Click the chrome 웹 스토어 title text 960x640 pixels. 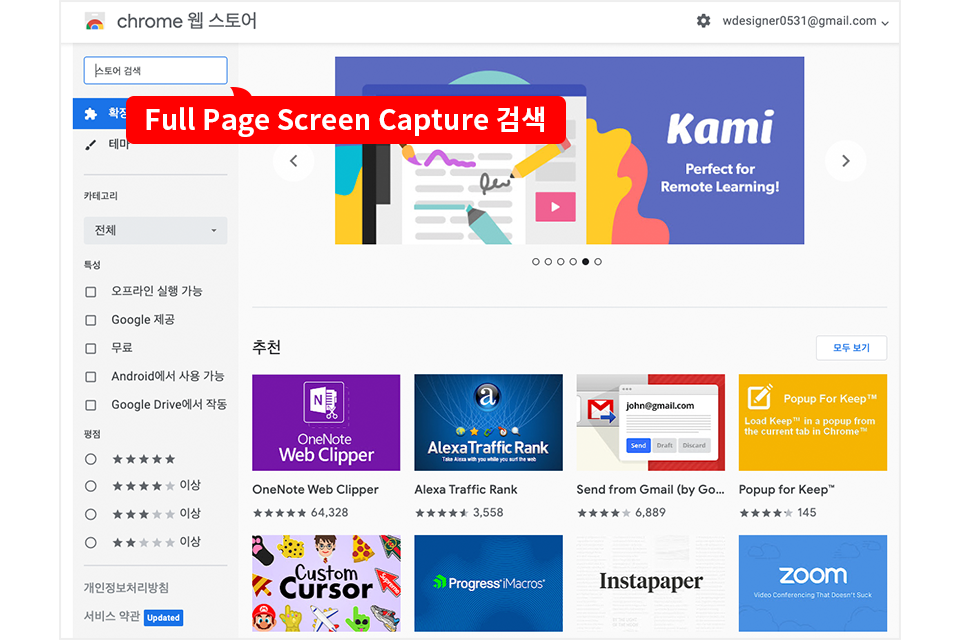coord(187,21)
